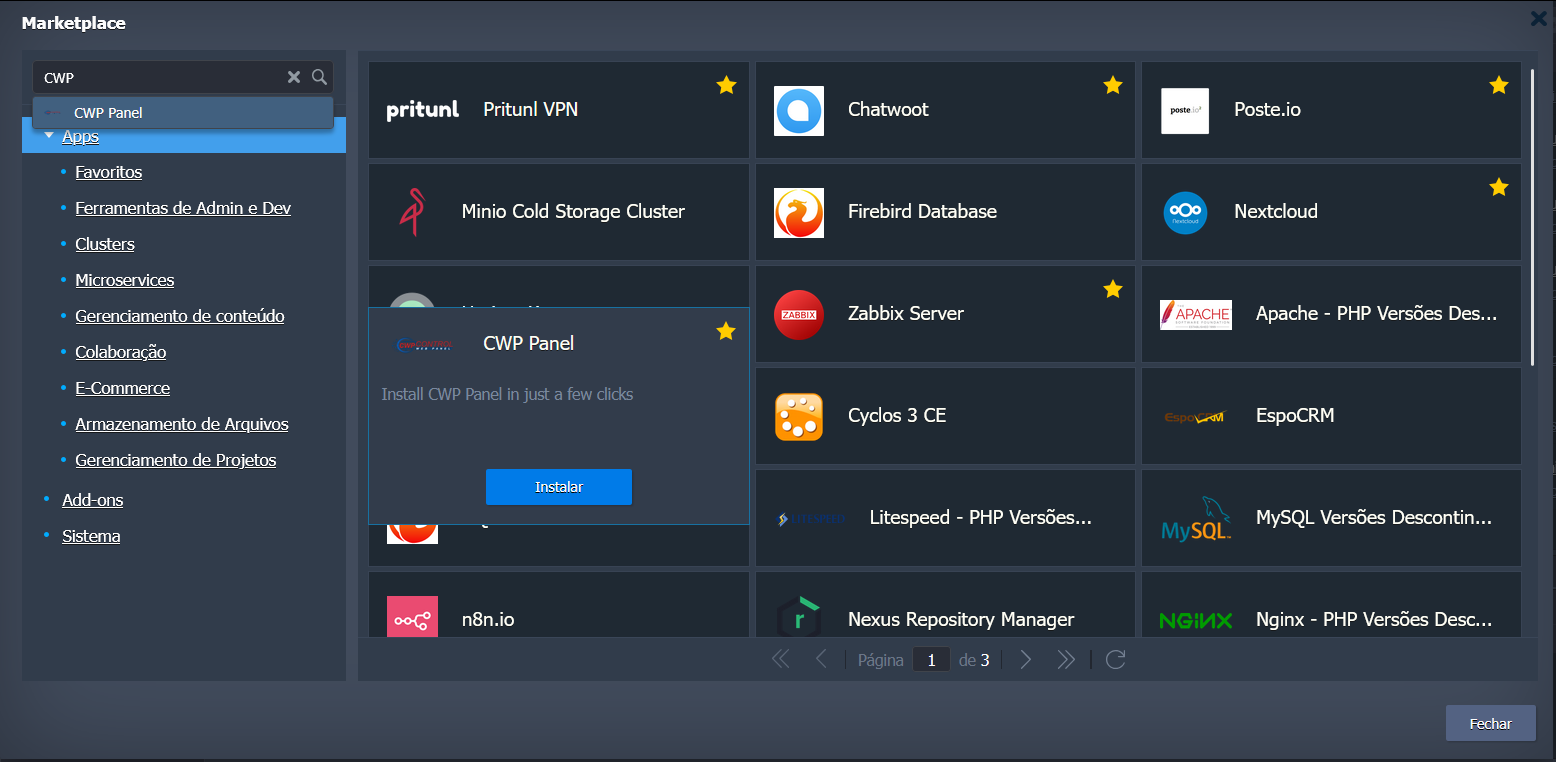1556x762 pixels.
Task: Open Apache - PHP Versões title
Action: pos(1377,314)
